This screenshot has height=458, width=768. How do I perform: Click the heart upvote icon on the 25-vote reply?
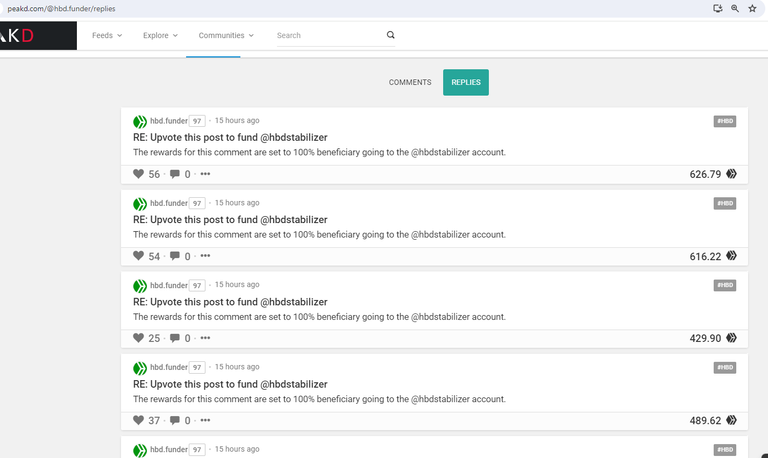pyautogui.click(x=139, y=337)
